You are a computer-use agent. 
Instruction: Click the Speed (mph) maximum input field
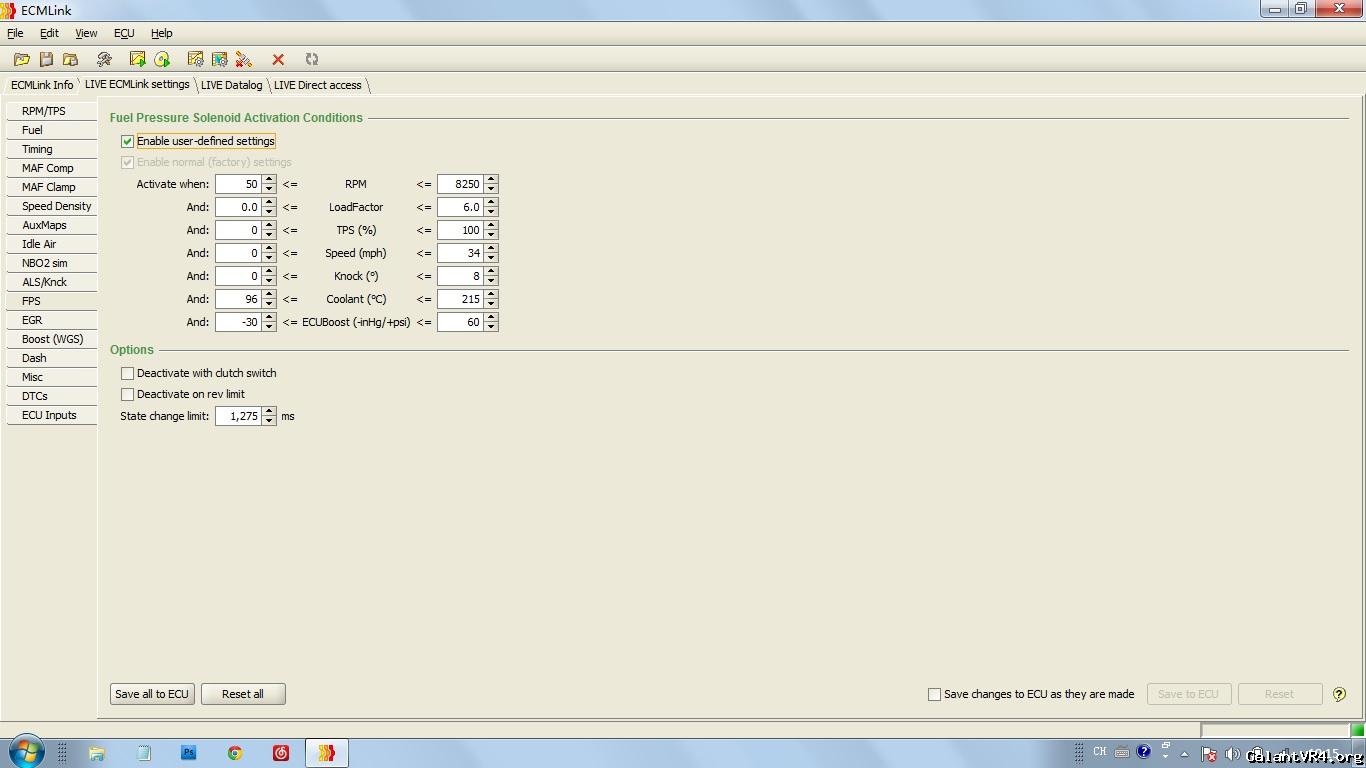point(460,253)
